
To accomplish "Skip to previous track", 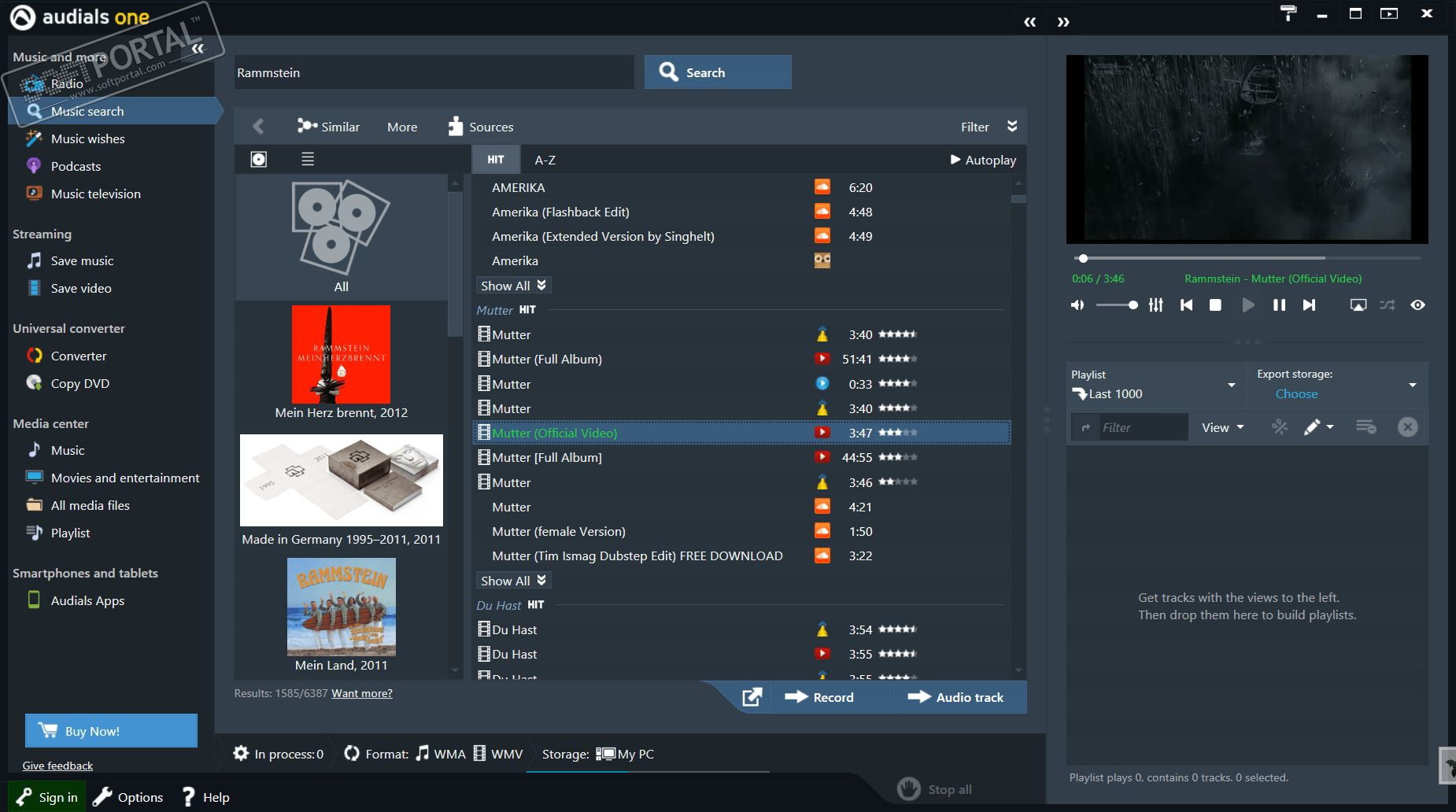I will pyautogui.click(x=1186, y=304).
